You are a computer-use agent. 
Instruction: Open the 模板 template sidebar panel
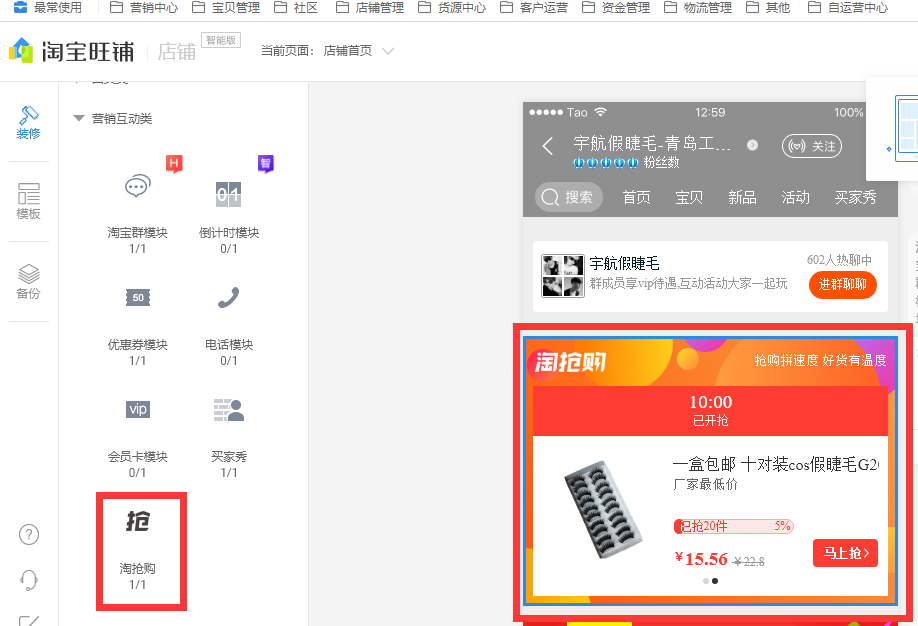point(29,201)
